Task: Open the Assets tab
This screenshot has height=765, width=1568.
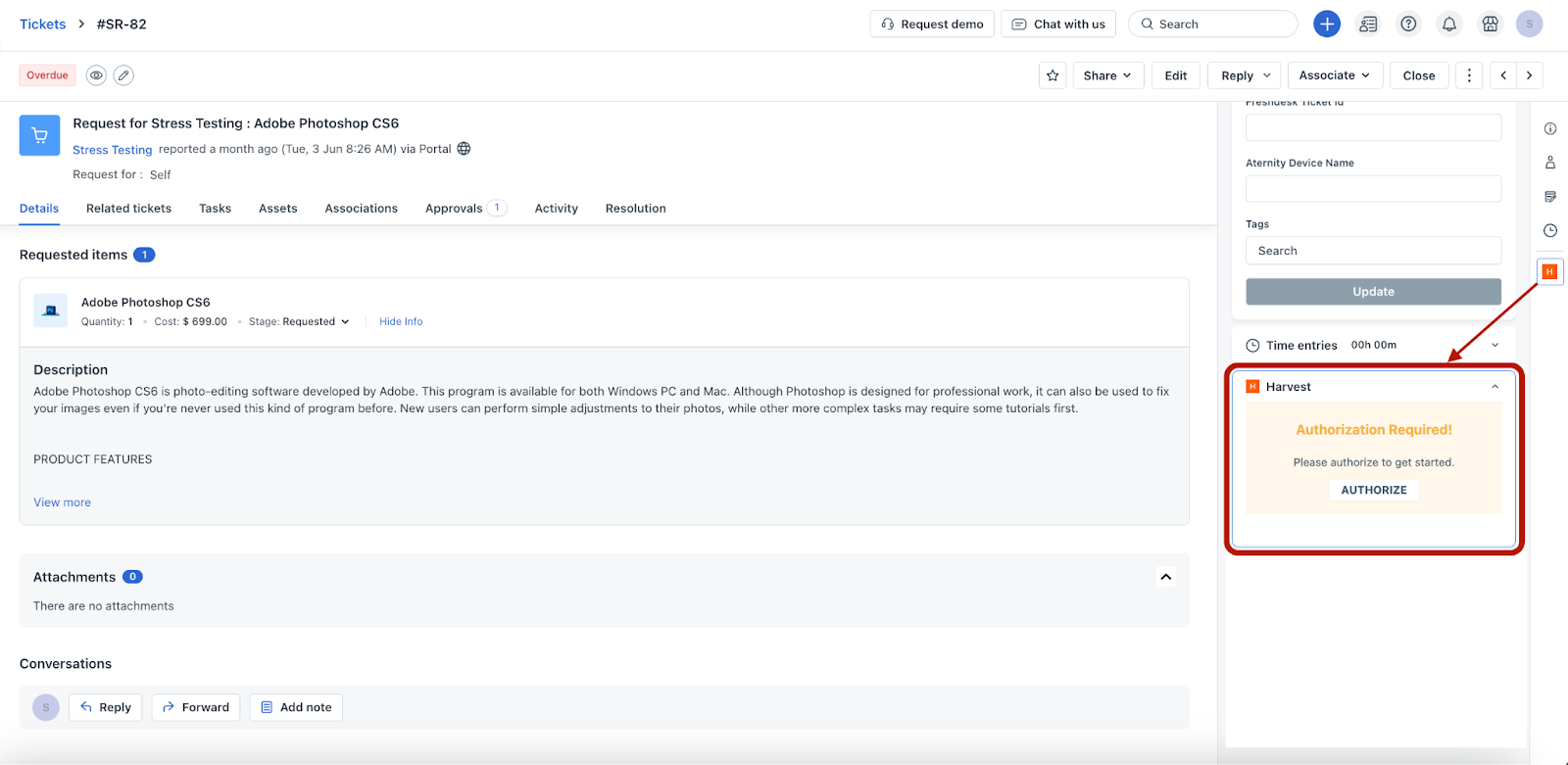Action: pos(278,209)
